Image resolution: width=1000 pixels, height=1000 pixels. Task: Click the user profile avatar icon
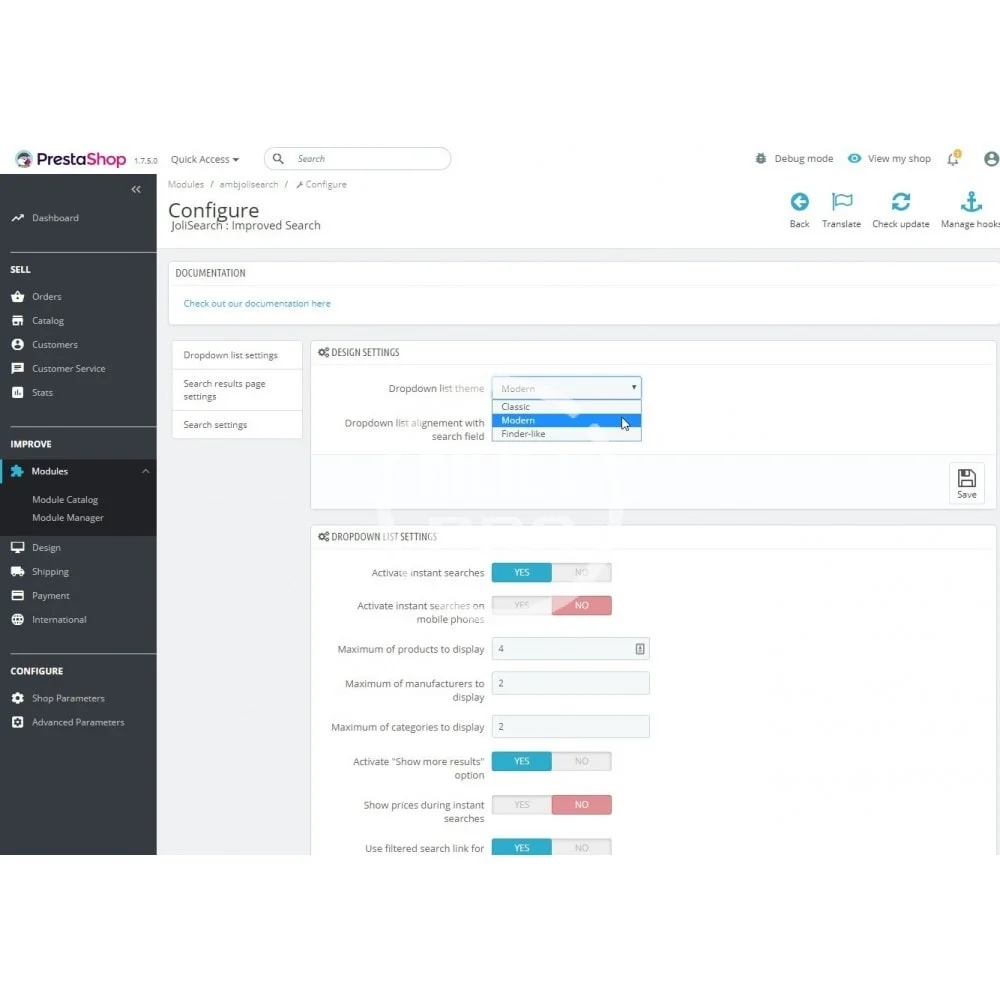pos(991,159)
